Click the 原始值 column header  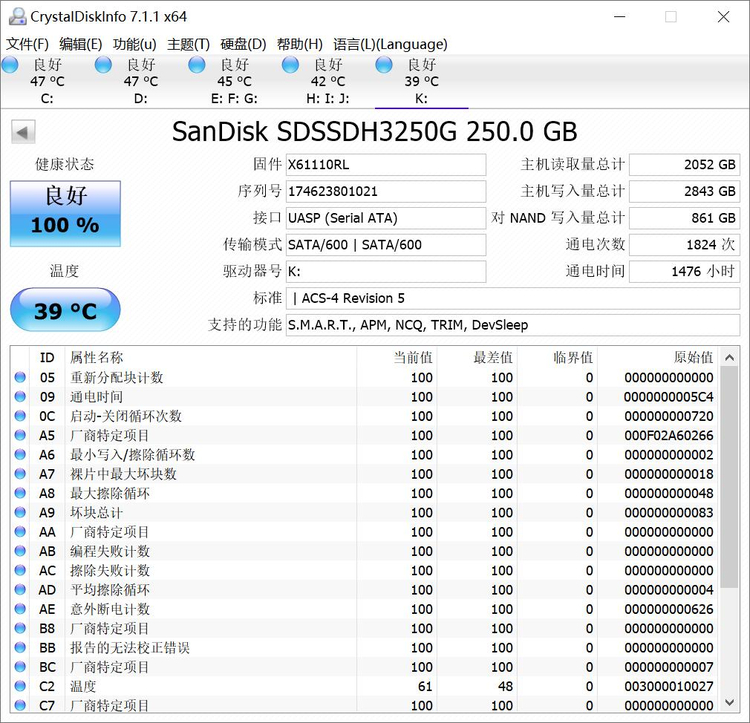(693, 358)
